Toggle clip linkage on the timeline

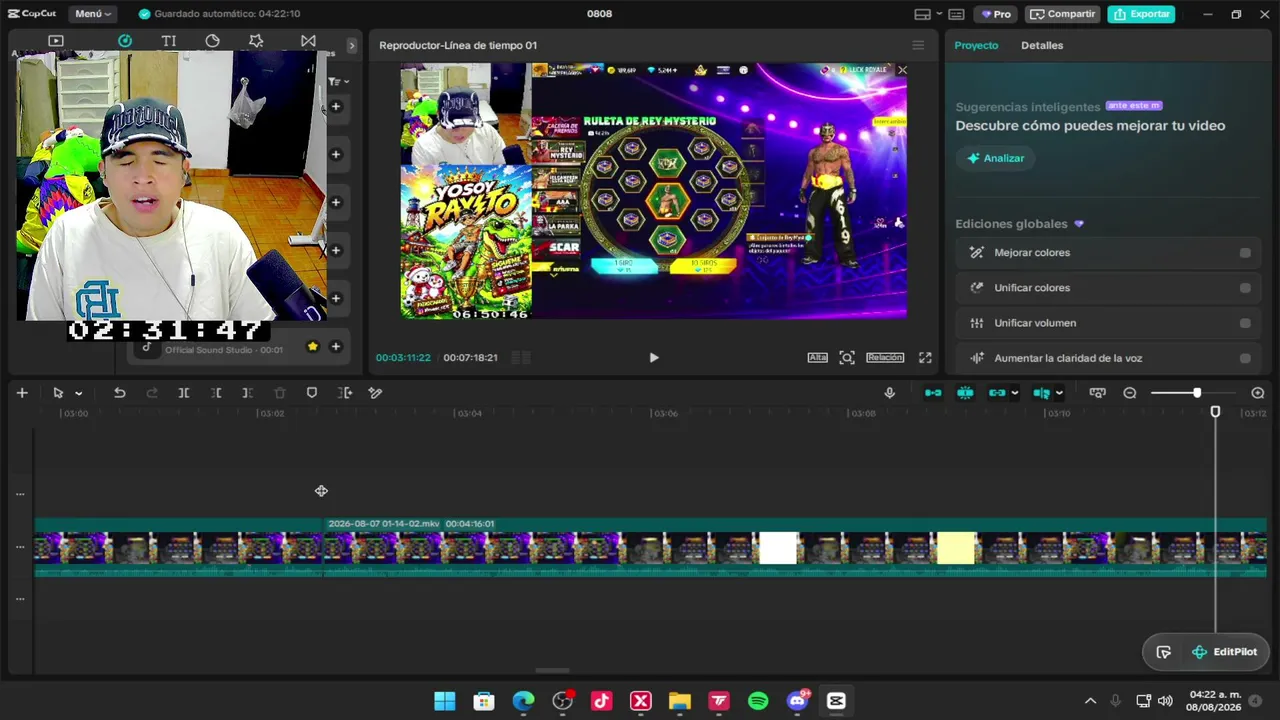[997, 393]
